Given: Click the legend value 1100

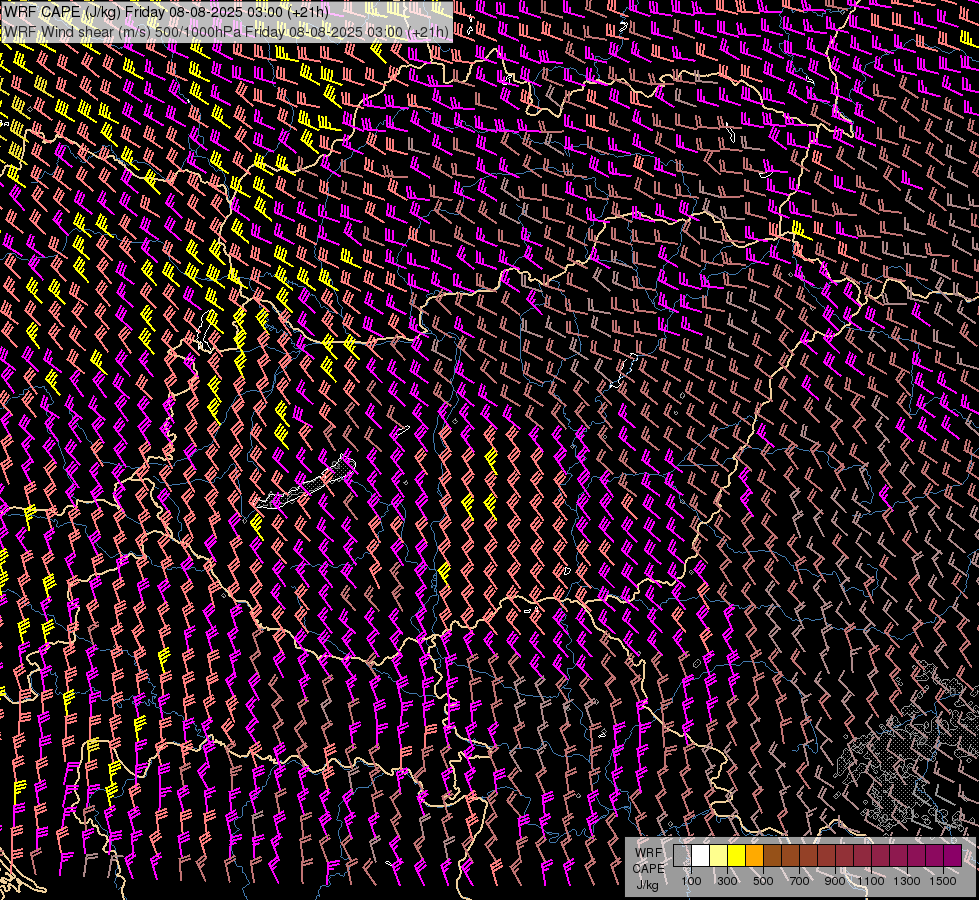Looking at the screenshot, I should (870, 881).
